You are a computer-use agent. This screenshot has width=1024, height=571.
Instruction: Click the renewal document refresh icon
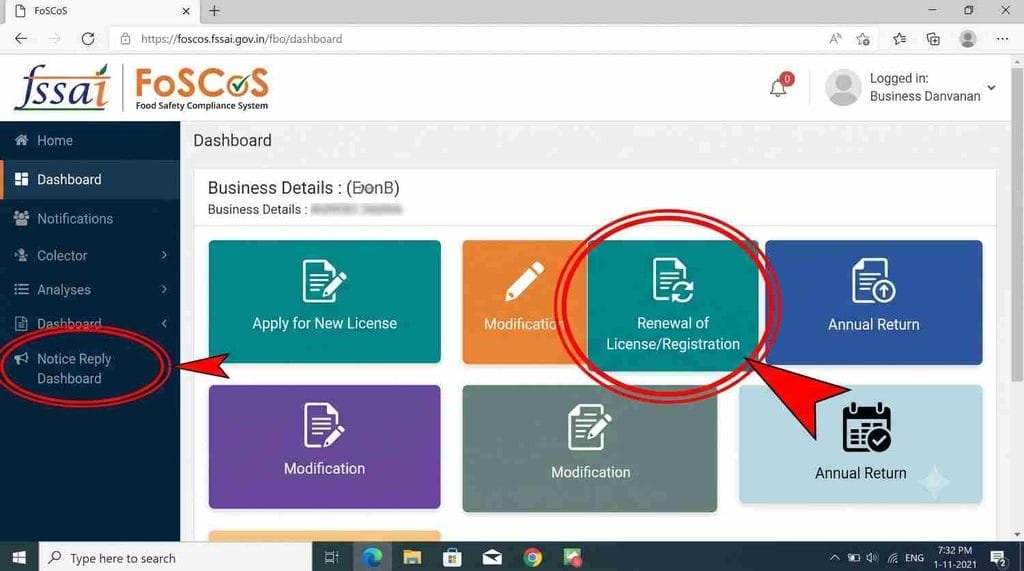point(673,280)
